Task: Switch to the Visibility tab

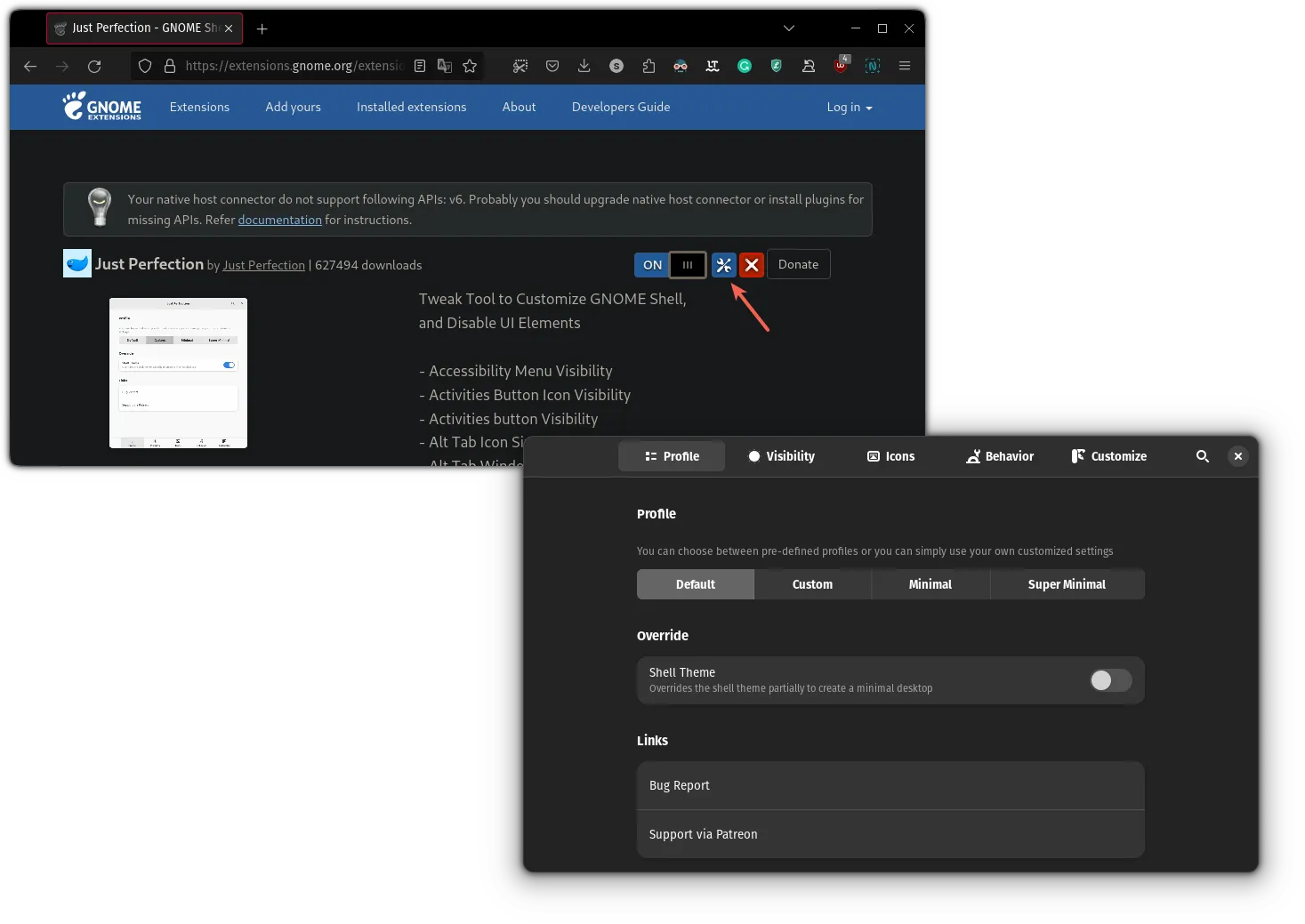Action: pos(781,456)
